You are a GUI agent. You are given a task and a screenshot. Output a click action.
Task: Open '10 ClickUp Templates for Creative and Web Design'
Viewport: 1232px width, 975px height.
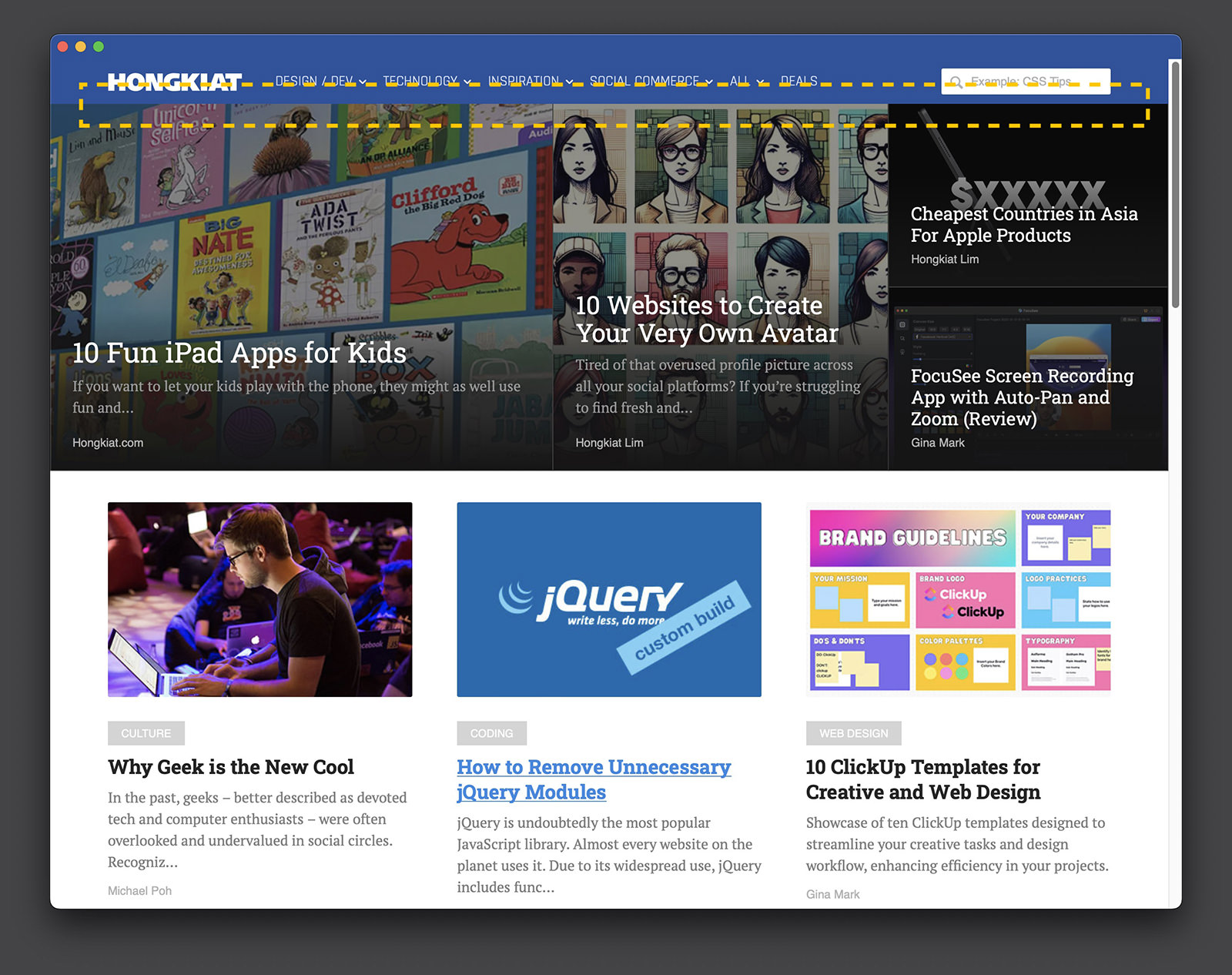(923, 779)
